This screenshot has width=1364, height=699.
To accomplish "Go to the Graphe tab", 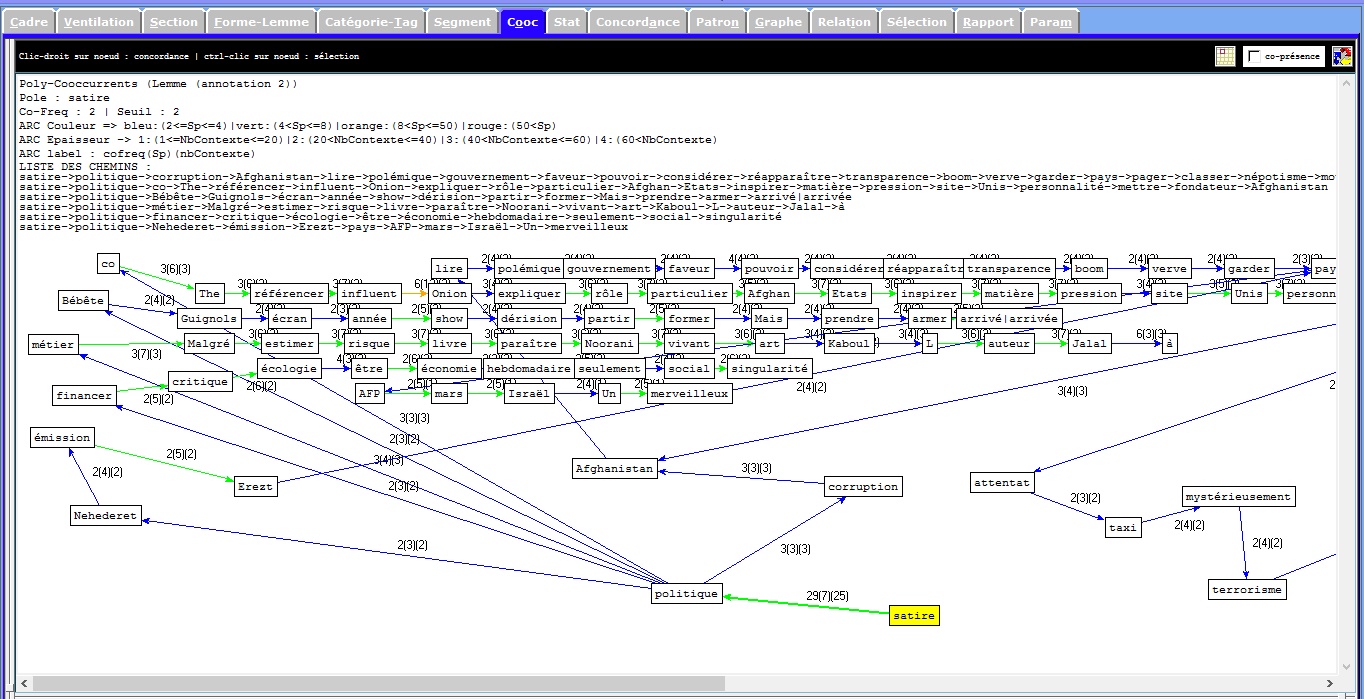I will click(x=779, y=22).
